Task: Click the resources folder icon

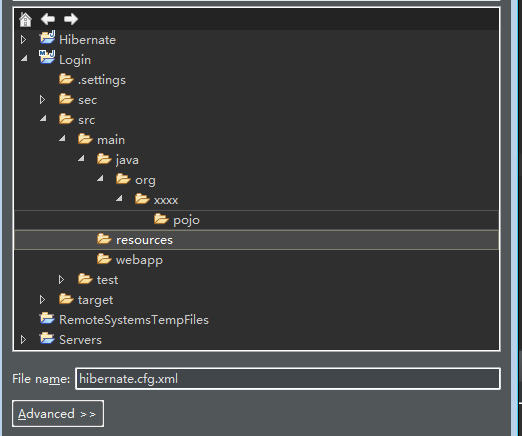Action: point(104,239)
